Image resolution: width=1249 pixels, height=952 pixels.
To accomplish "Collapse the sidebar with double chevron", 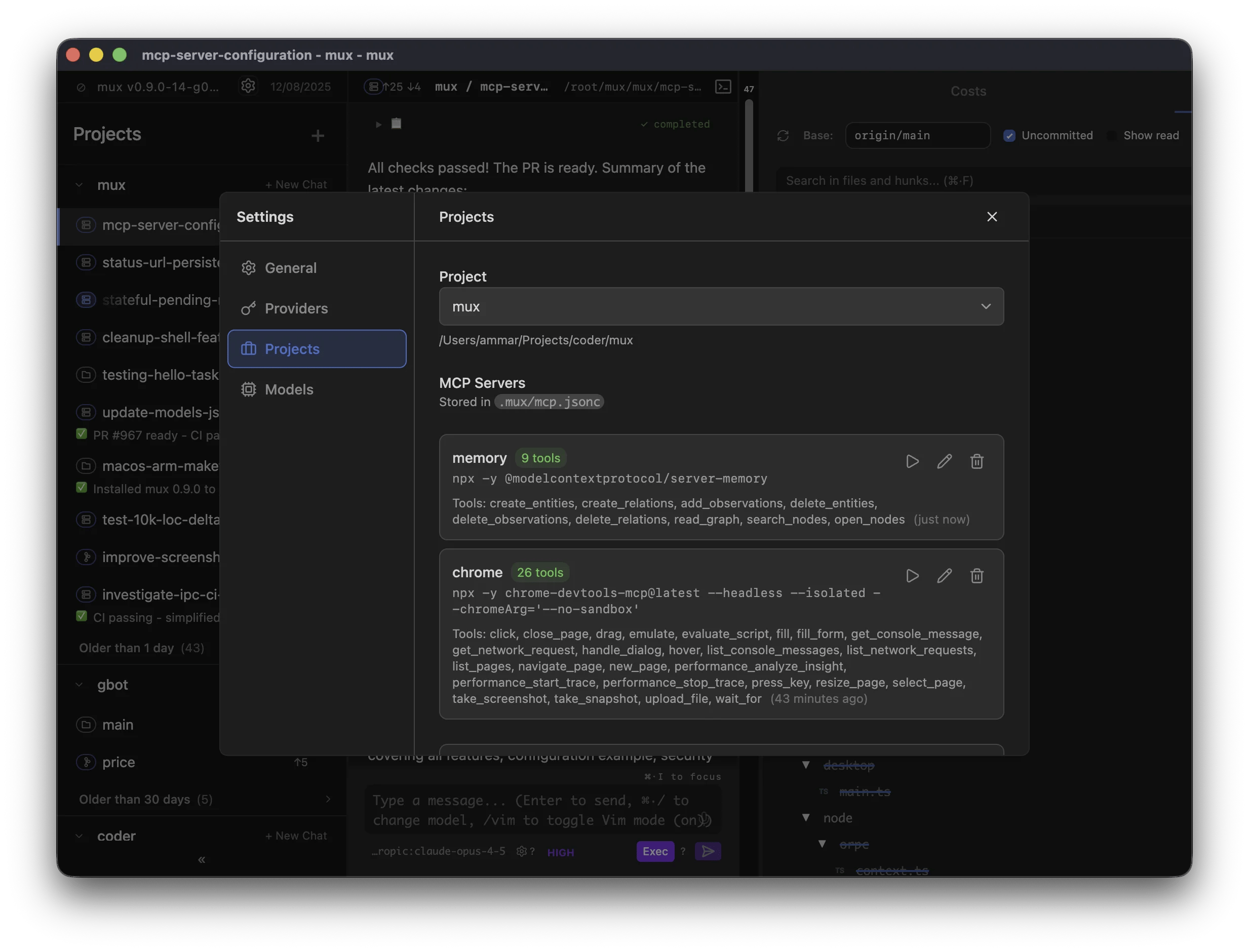I will click(201, 860).
